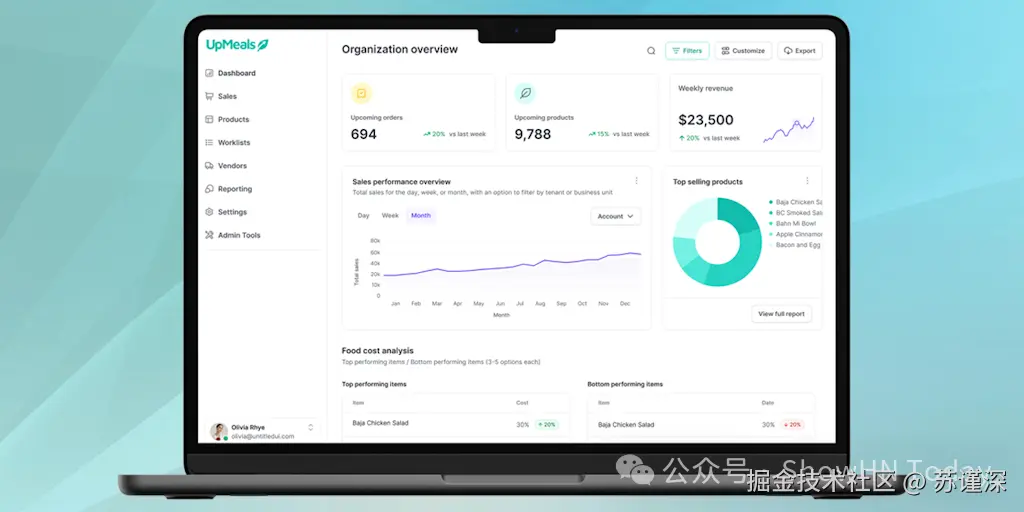Open the Sales performance overview more-options menu
This screenshot has width=1024, height=512.
click(637, 181)
